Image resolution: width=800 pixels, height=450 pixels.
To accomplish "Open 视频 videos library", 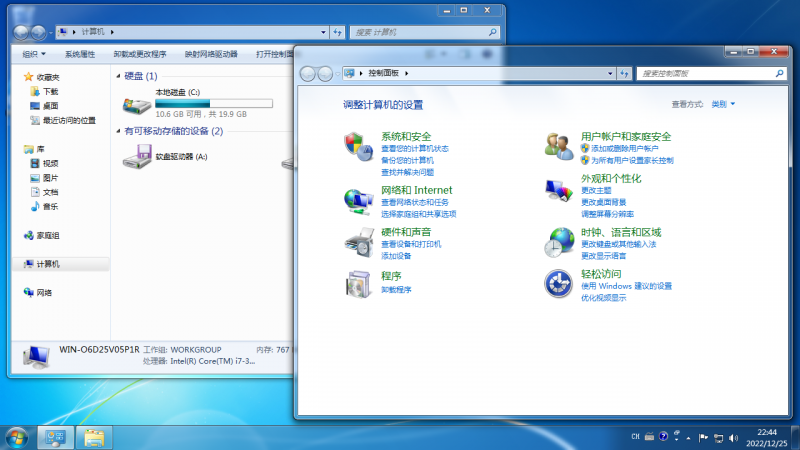I will pyautogui.click(x=44, y=163).
